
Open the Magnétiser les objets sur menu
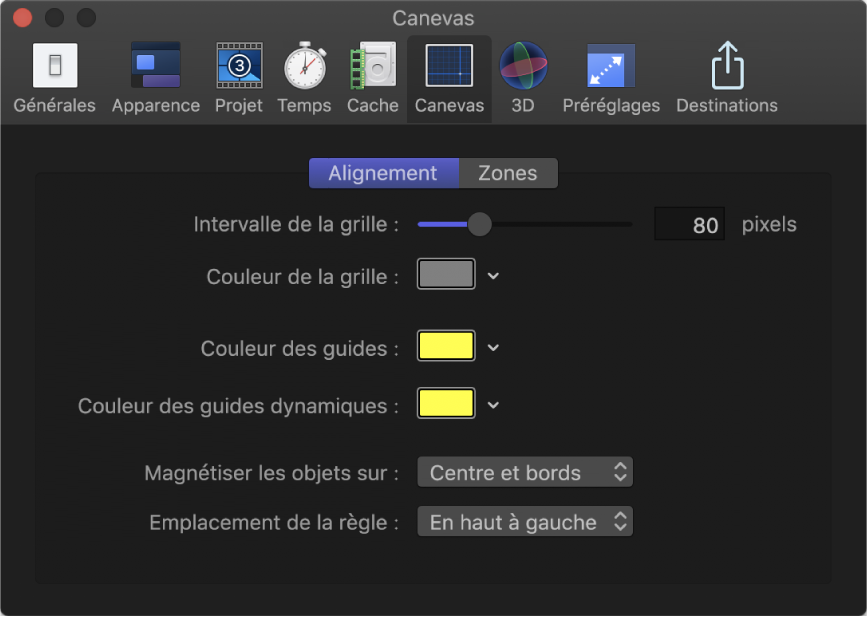click(524, 472)
